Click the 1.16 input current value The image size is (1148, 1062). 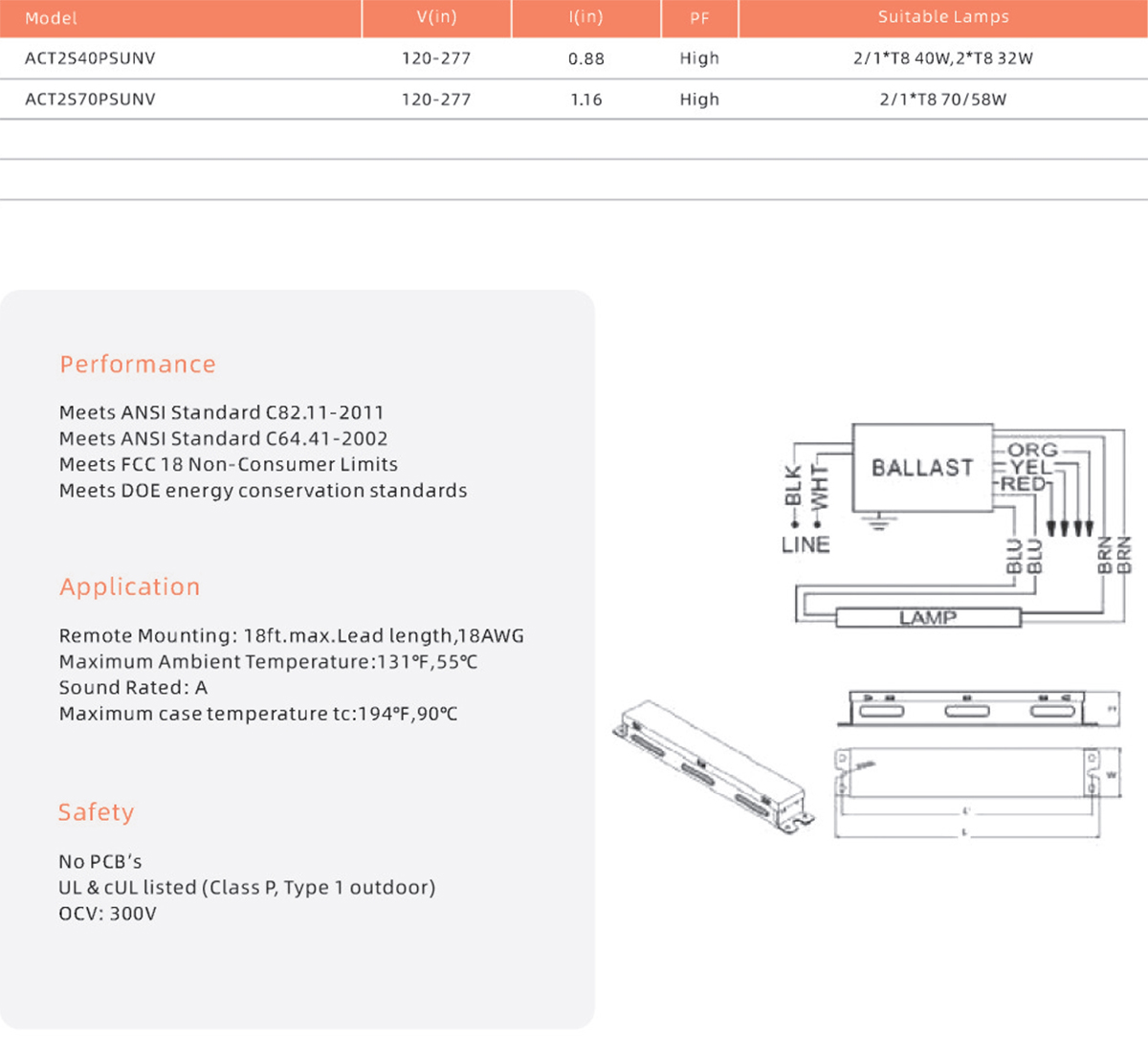coord(585,100)
